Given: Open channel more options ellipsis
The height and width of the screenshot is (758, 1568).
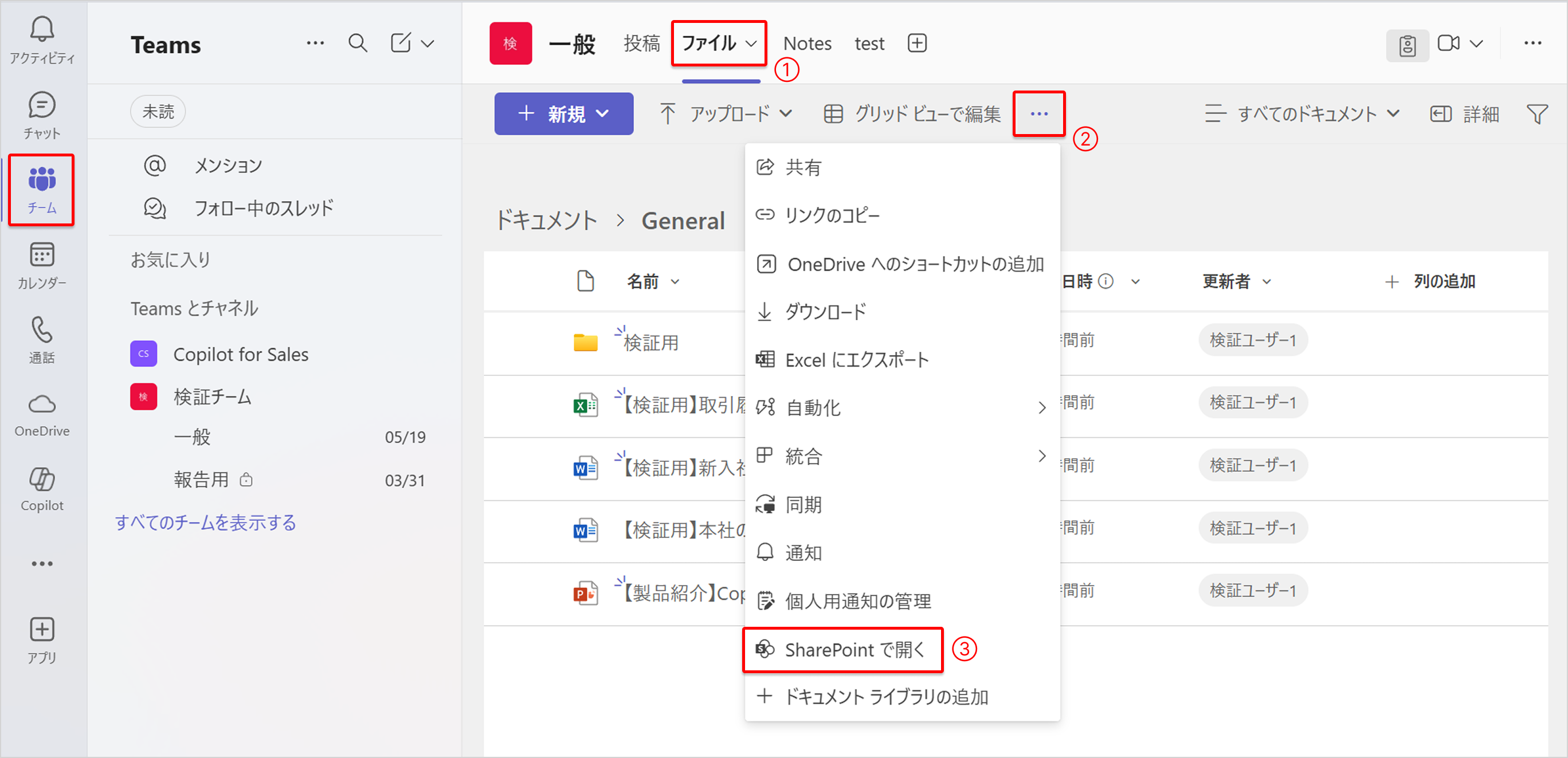Looking at the screenshot, I should tap(1532, 43).
